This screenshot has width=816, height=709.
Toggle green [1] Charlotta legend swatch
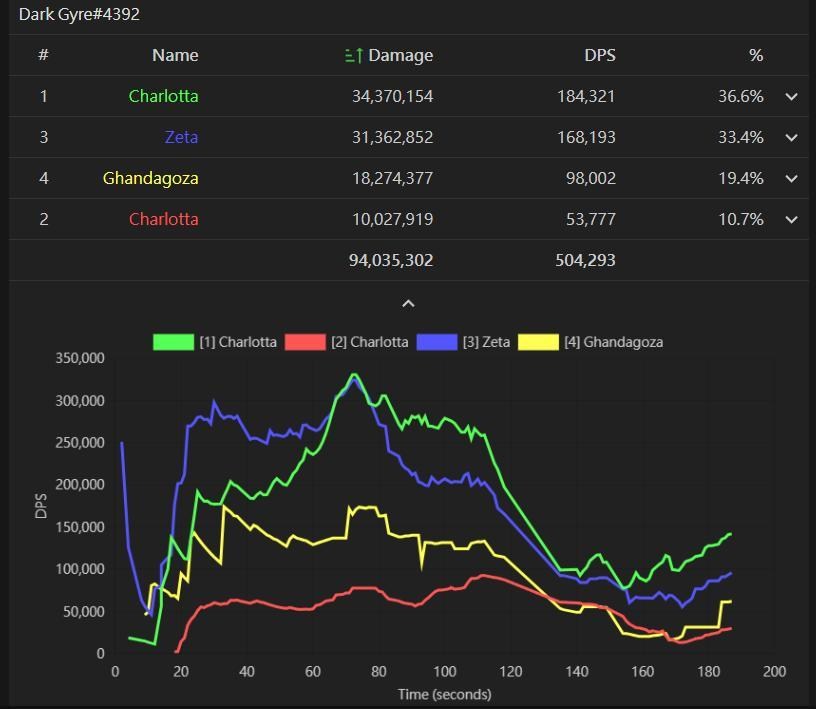click(x=172, y=342)
